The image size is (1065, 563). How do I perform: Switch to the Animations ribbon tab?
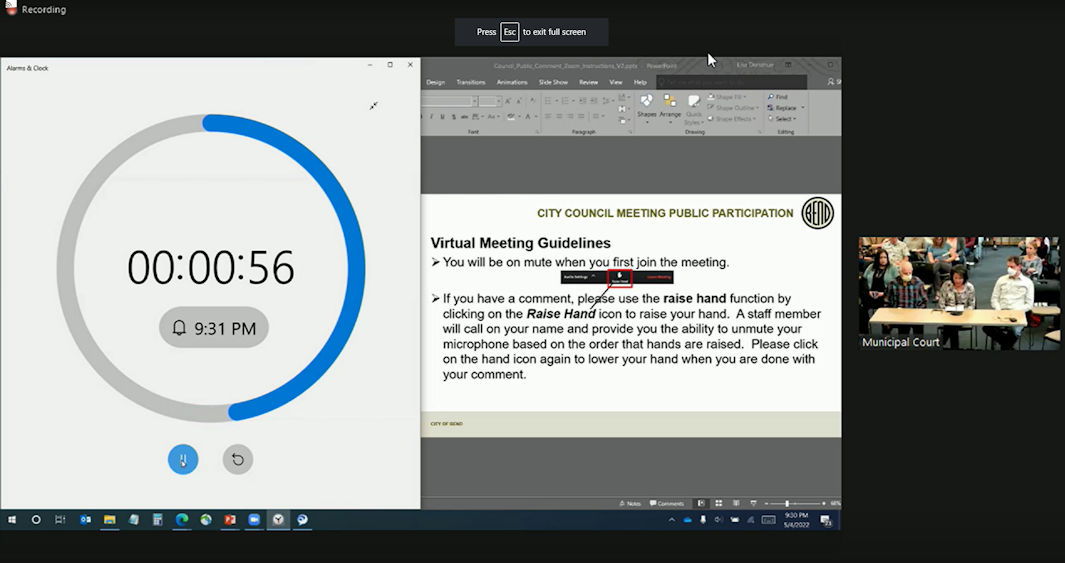point(512,82)
